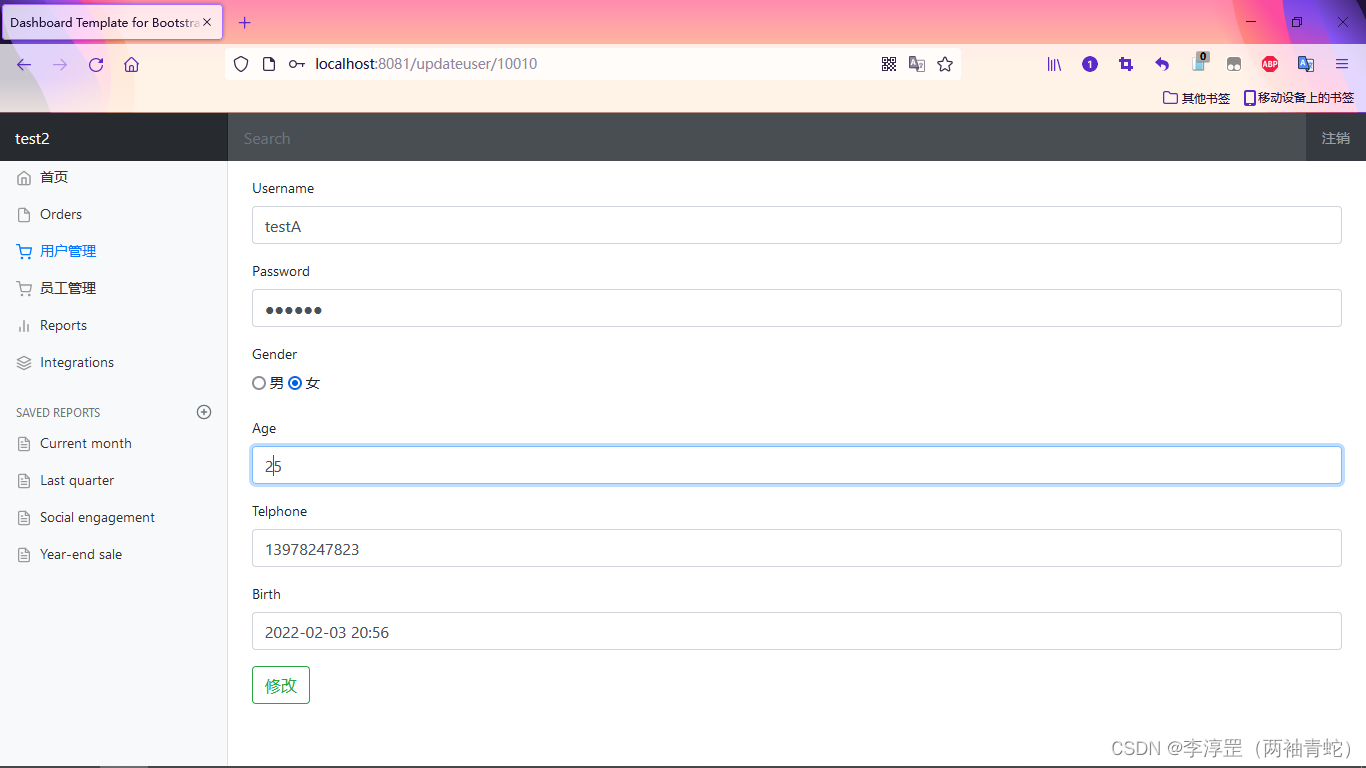Click the crop screenshot extension icon
Viewport: 1366px width, 768px height.
point(1126,64)
